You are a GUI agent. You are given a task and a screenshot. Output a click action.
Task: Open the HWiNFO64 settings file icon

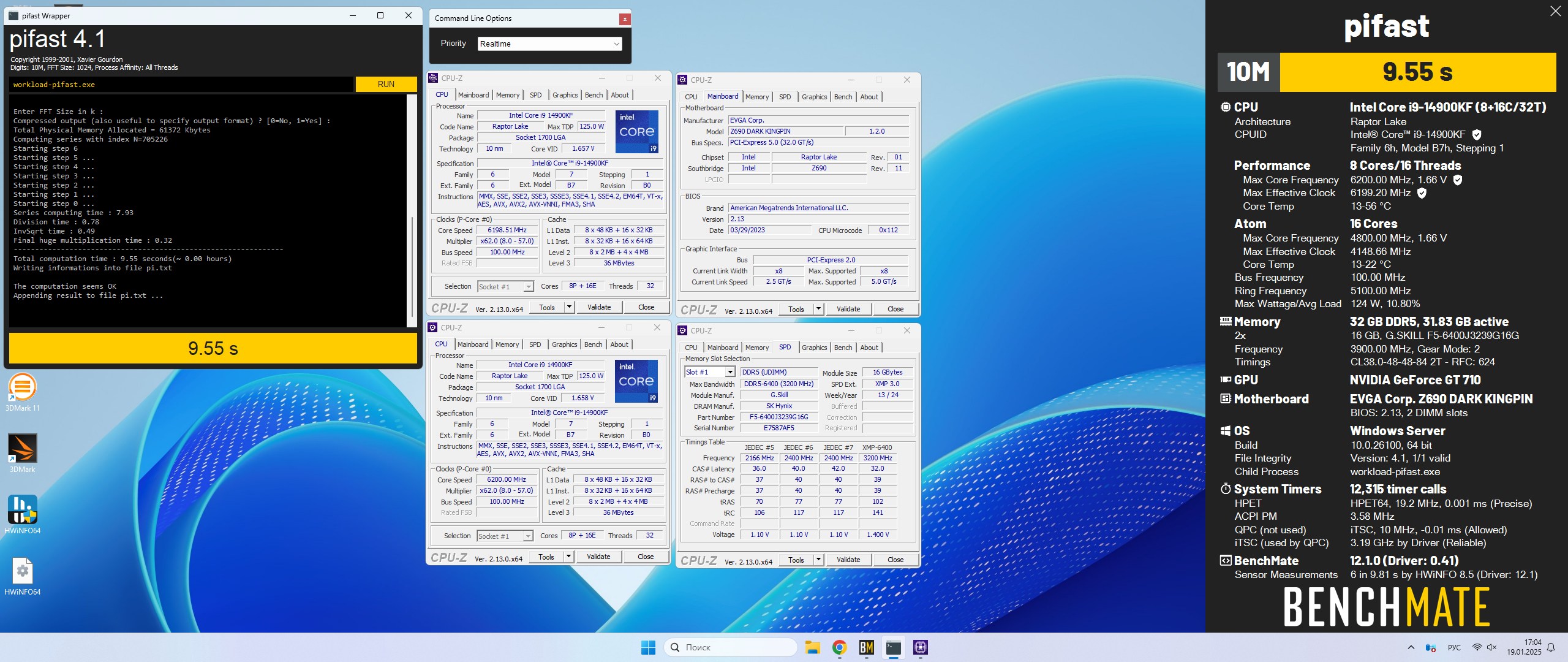tap(23, 576)
